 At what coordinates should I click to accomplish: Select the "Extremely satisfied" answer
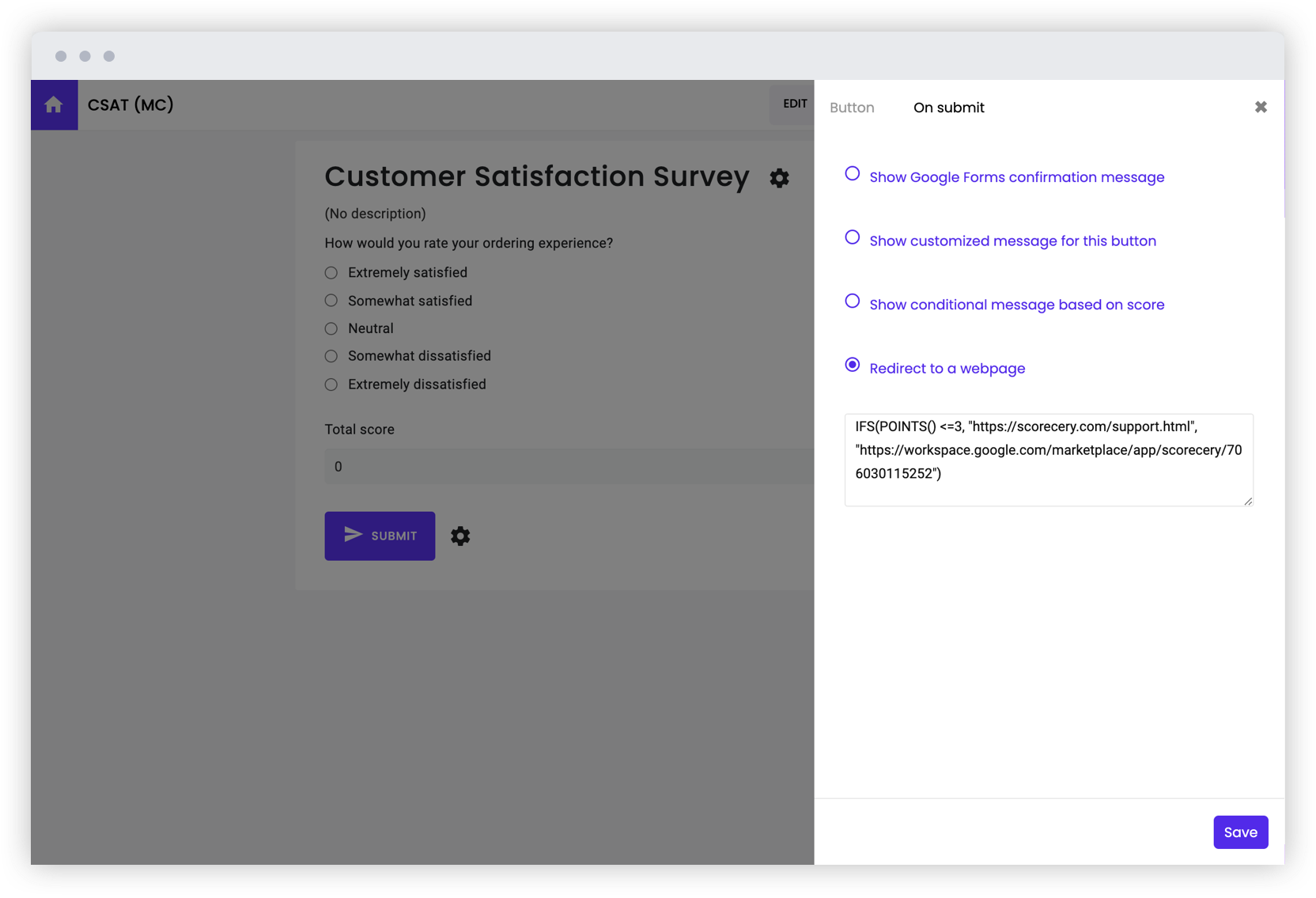[331, 272]
